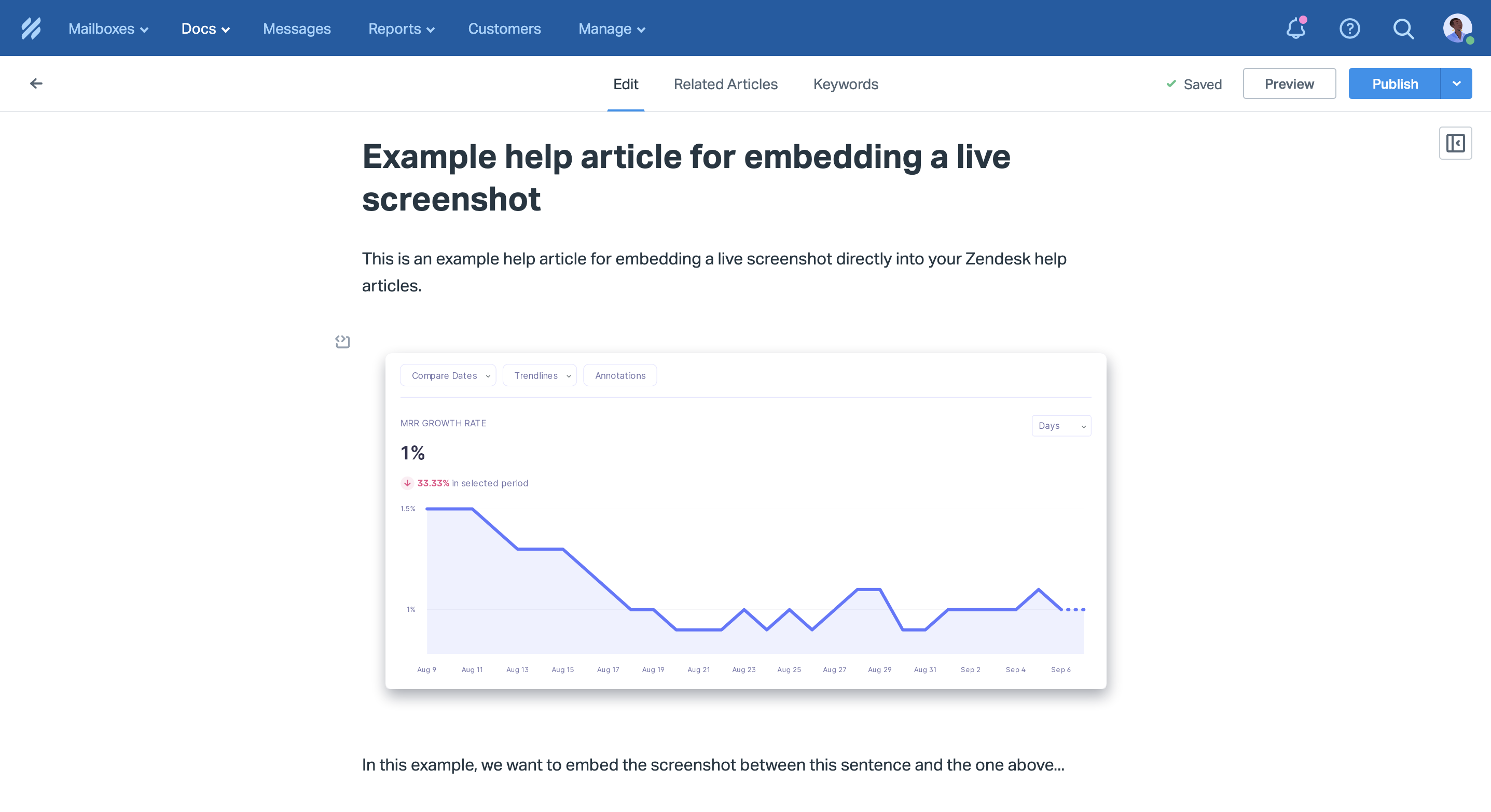Collapse the side panel using the panel icon

pyautogui.click(x=1455, y=142)
